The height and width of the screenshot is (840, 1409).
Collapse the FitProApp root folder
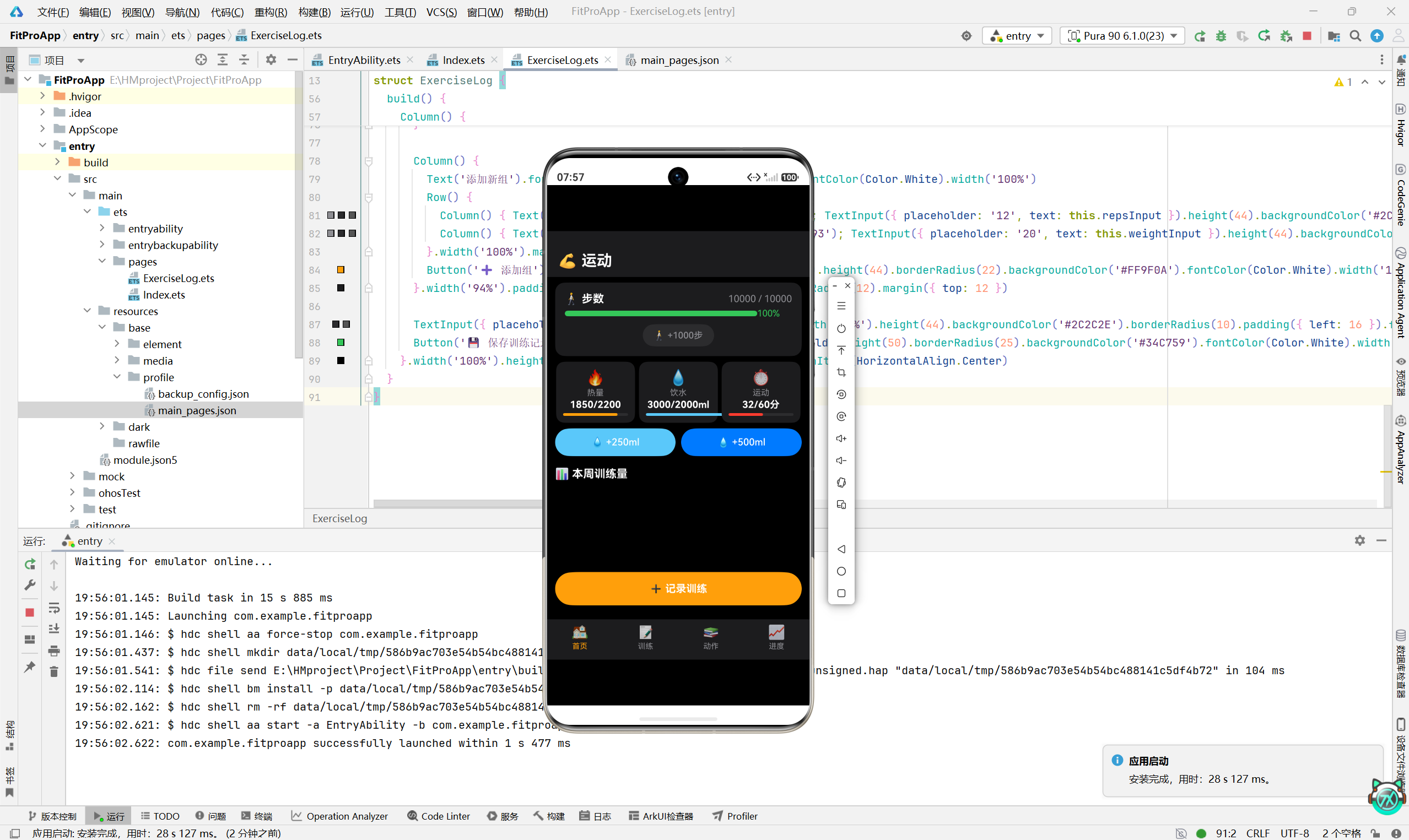coord(28,80)
